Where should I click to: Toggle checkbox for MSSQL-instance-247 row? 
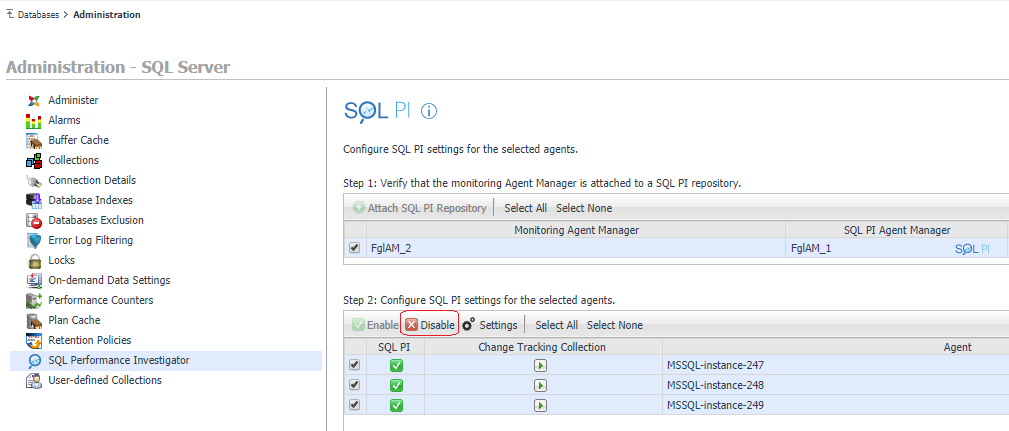point(355,365)
